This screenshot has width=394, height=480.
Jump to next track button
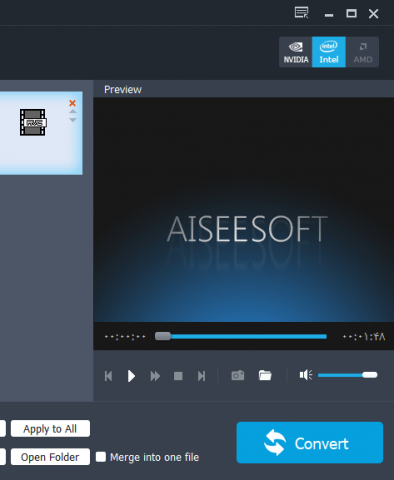pos(201,376)
